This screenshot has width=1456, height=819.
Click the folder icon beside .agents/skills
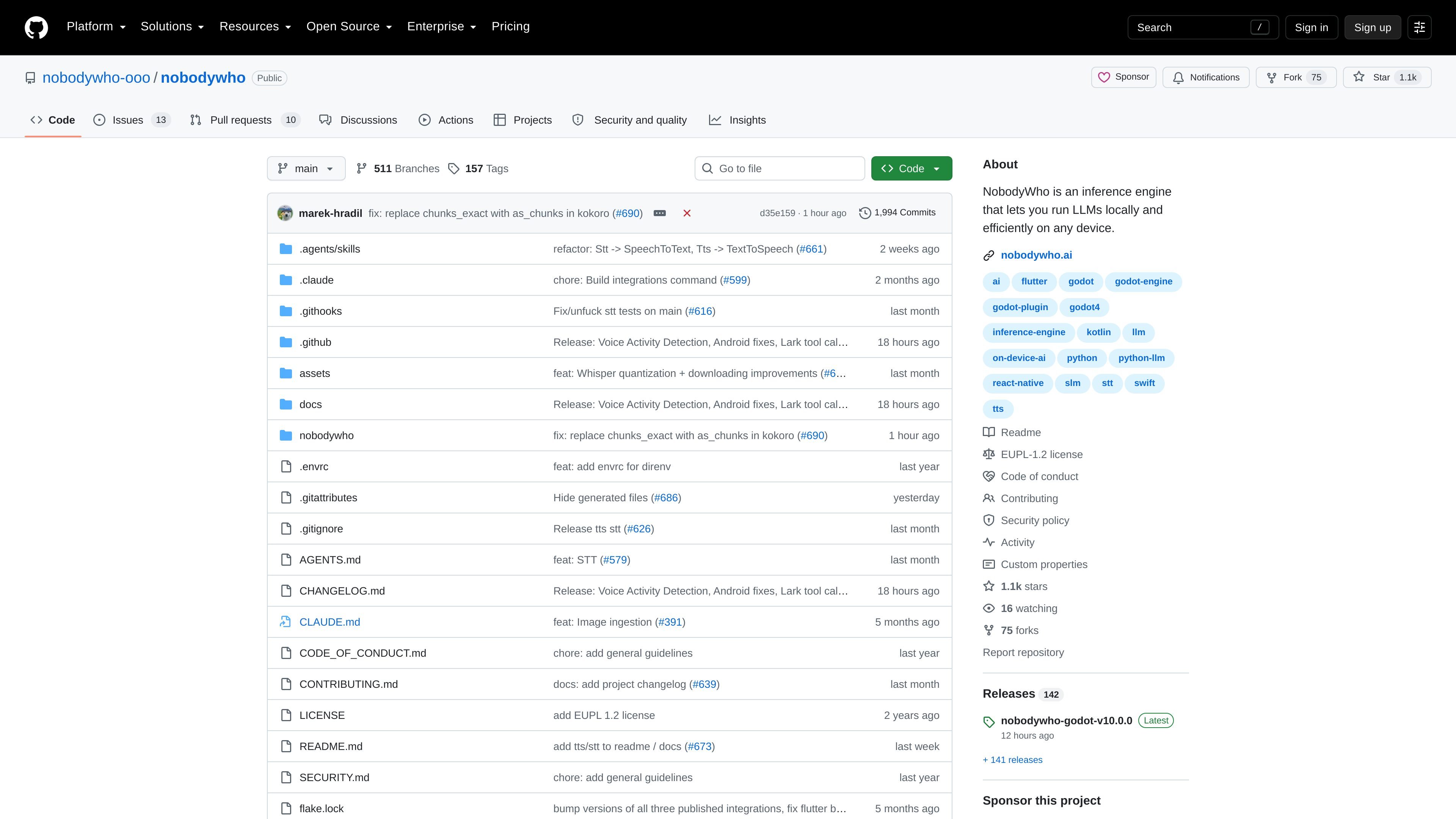286,249
